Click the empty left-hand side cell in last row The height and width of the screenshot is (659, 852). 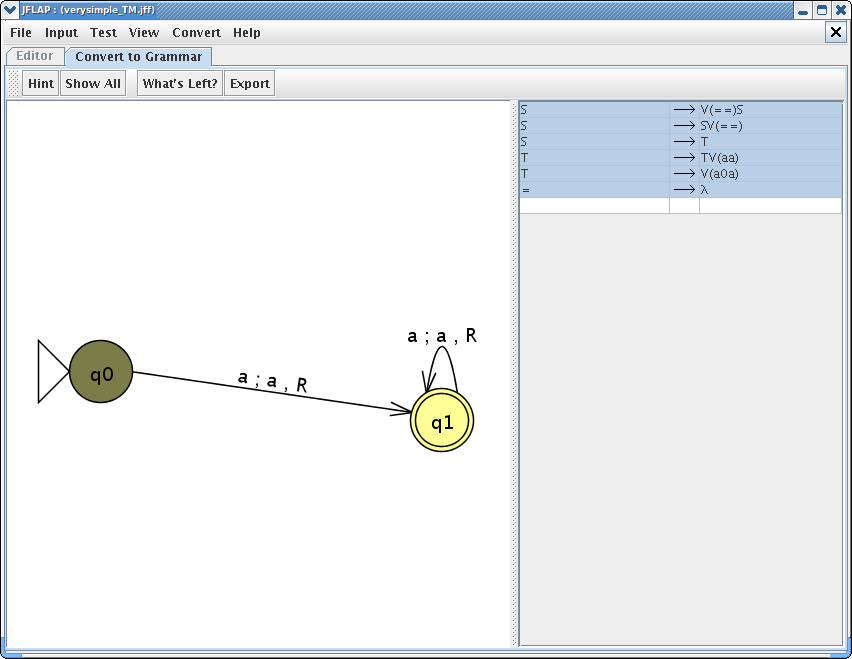point(594,205)
